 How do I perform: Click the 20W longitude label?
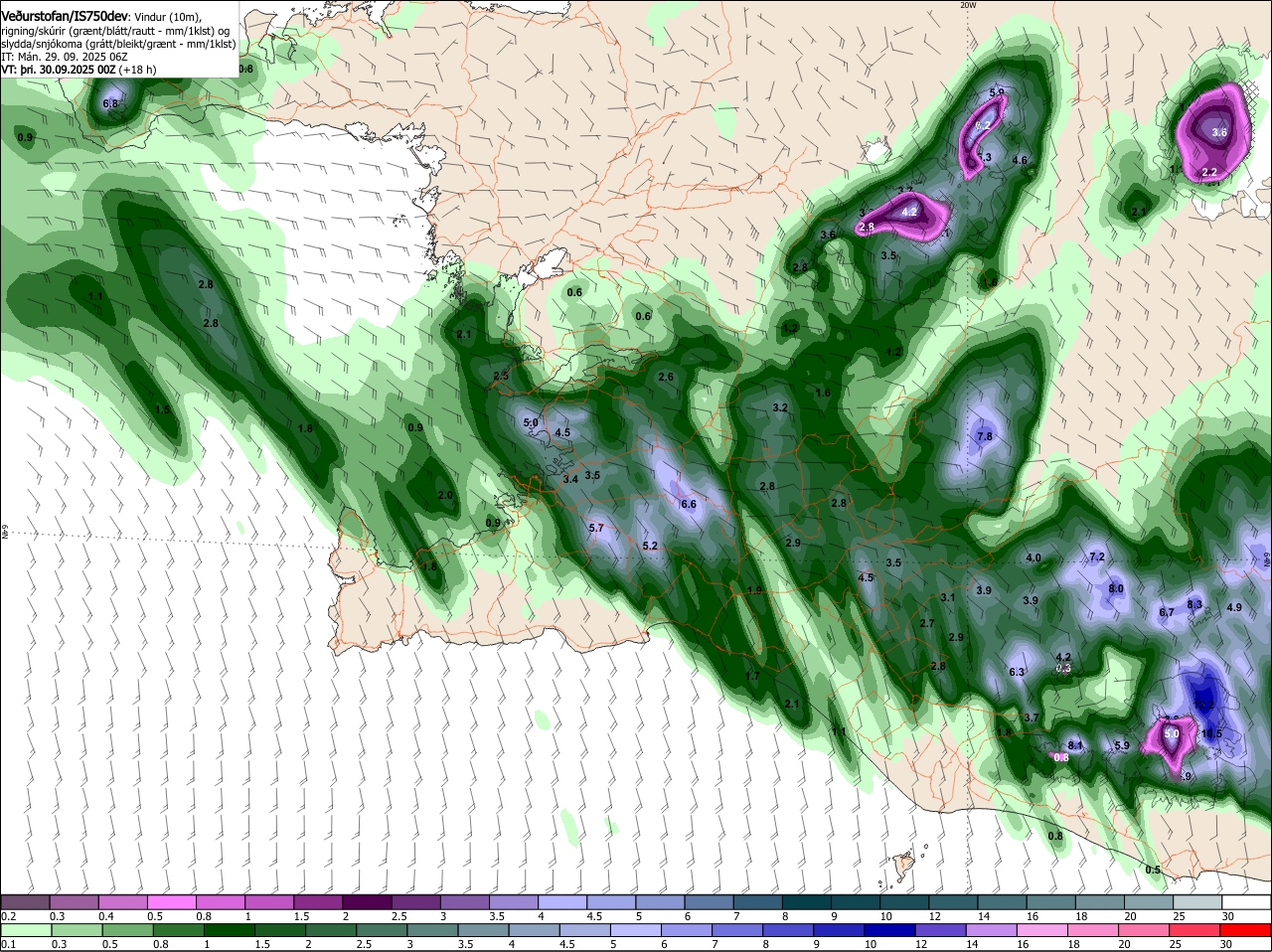[968, 5]
